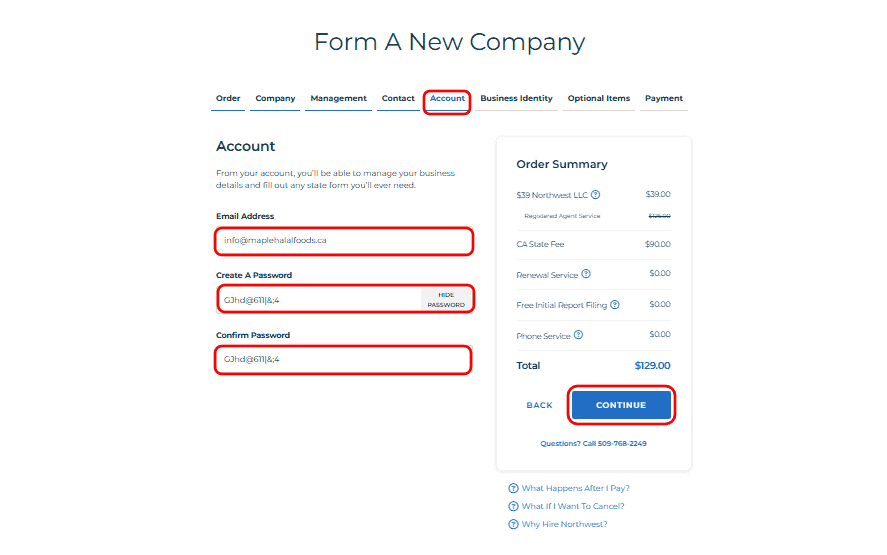Expand Why Hire Northwest question

(x=564, y=524)
